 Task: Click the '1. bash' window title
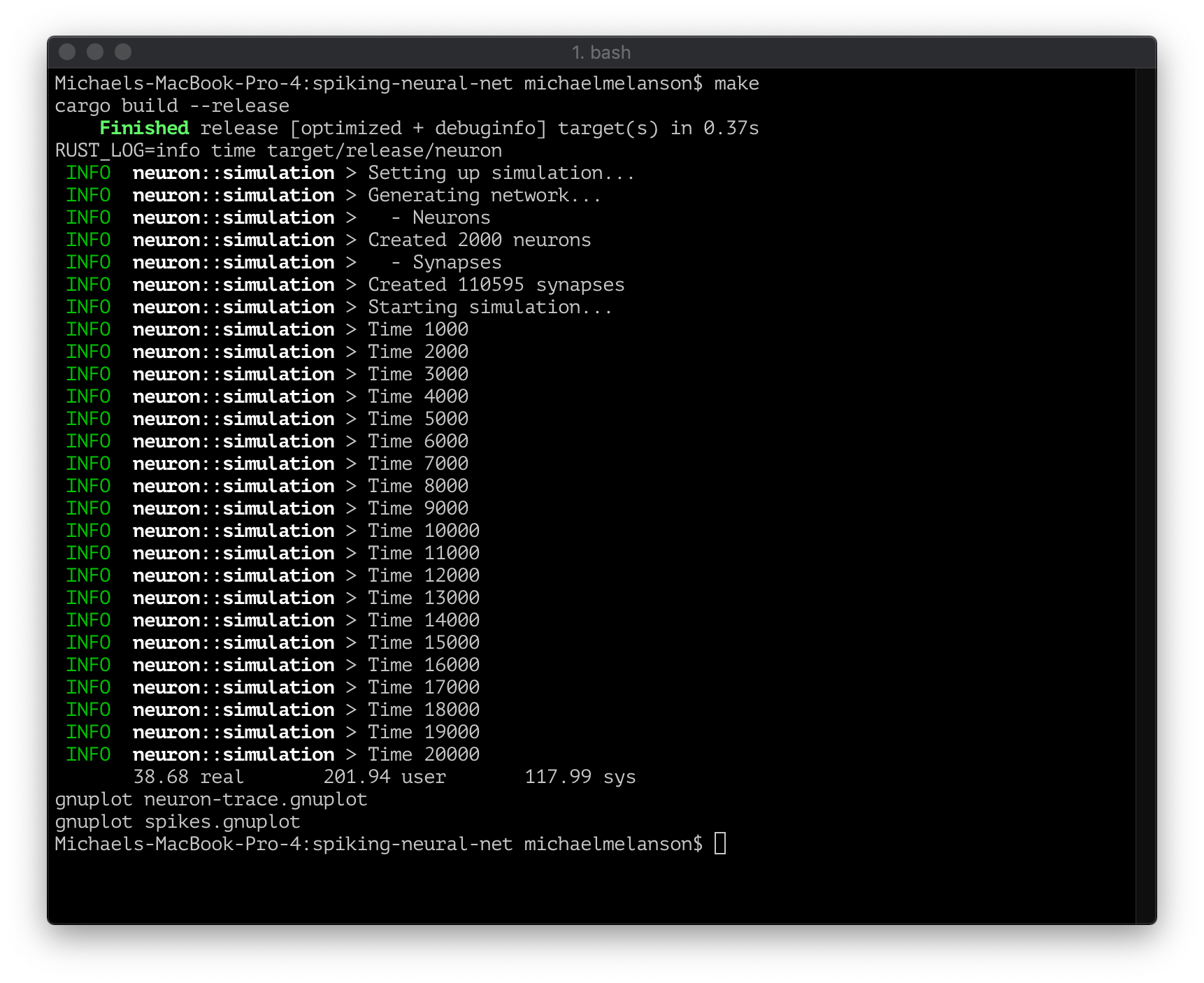tap(601, 52)
